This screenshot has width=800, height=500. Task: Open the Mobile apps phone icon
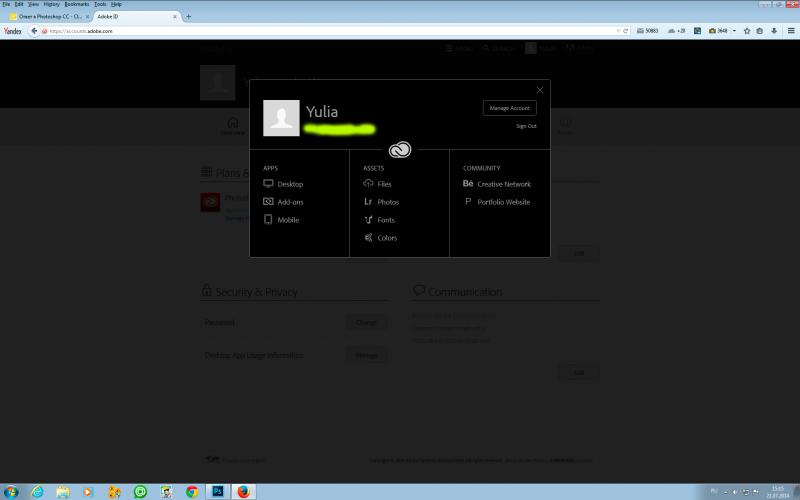click(268, 219)
